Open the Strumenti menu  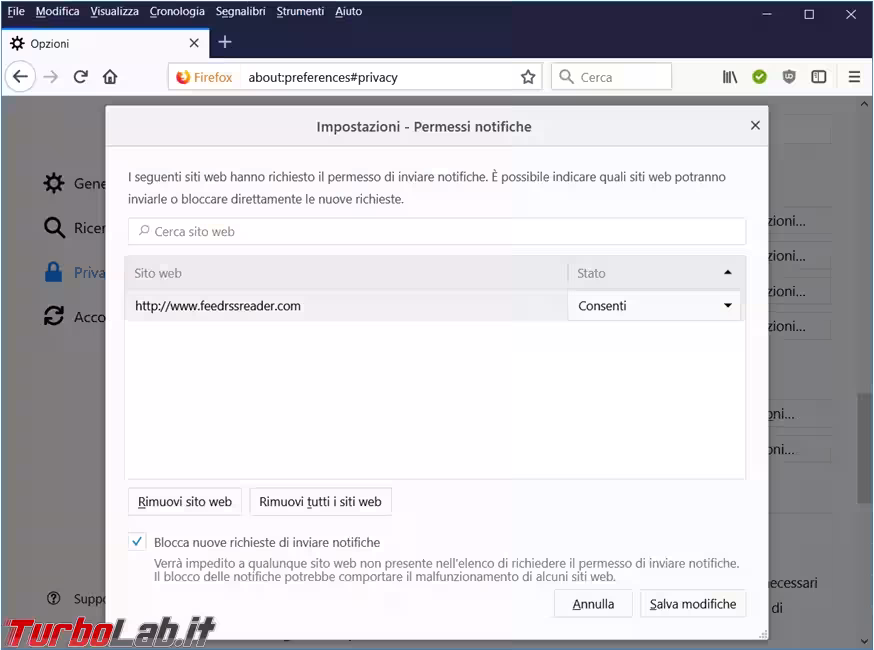click(300, 12)
